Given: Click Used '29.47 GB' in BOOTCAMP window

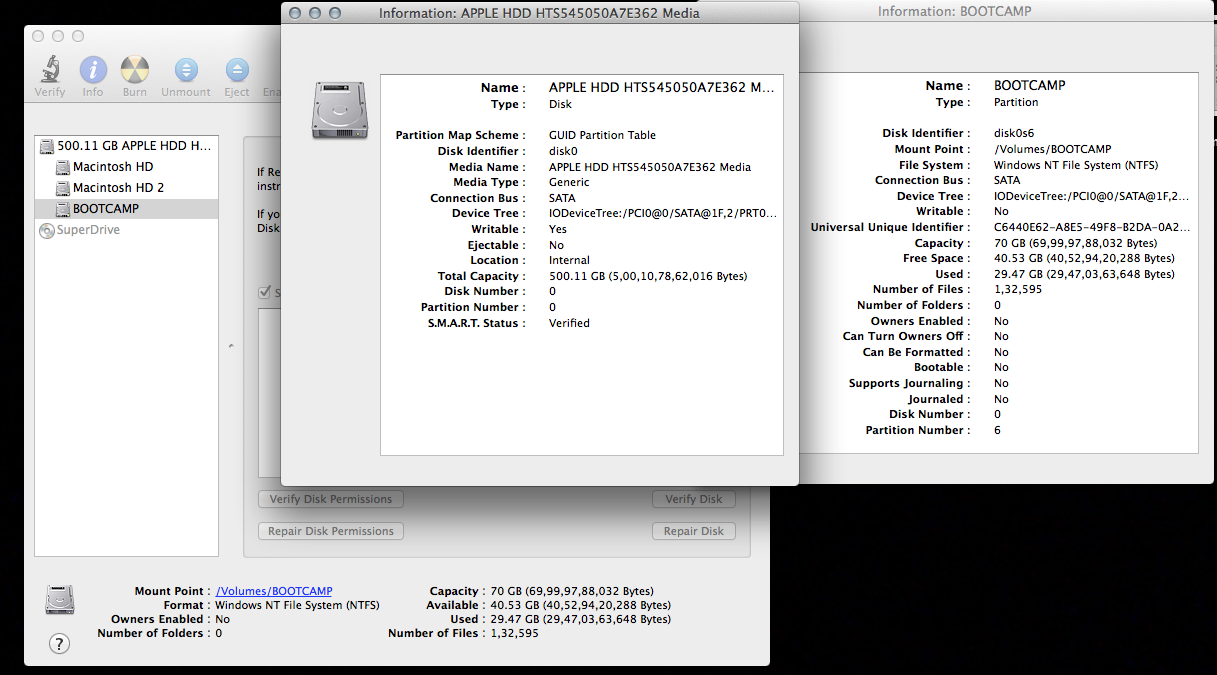Looking at the screenshot, I should pos(1084,274).
